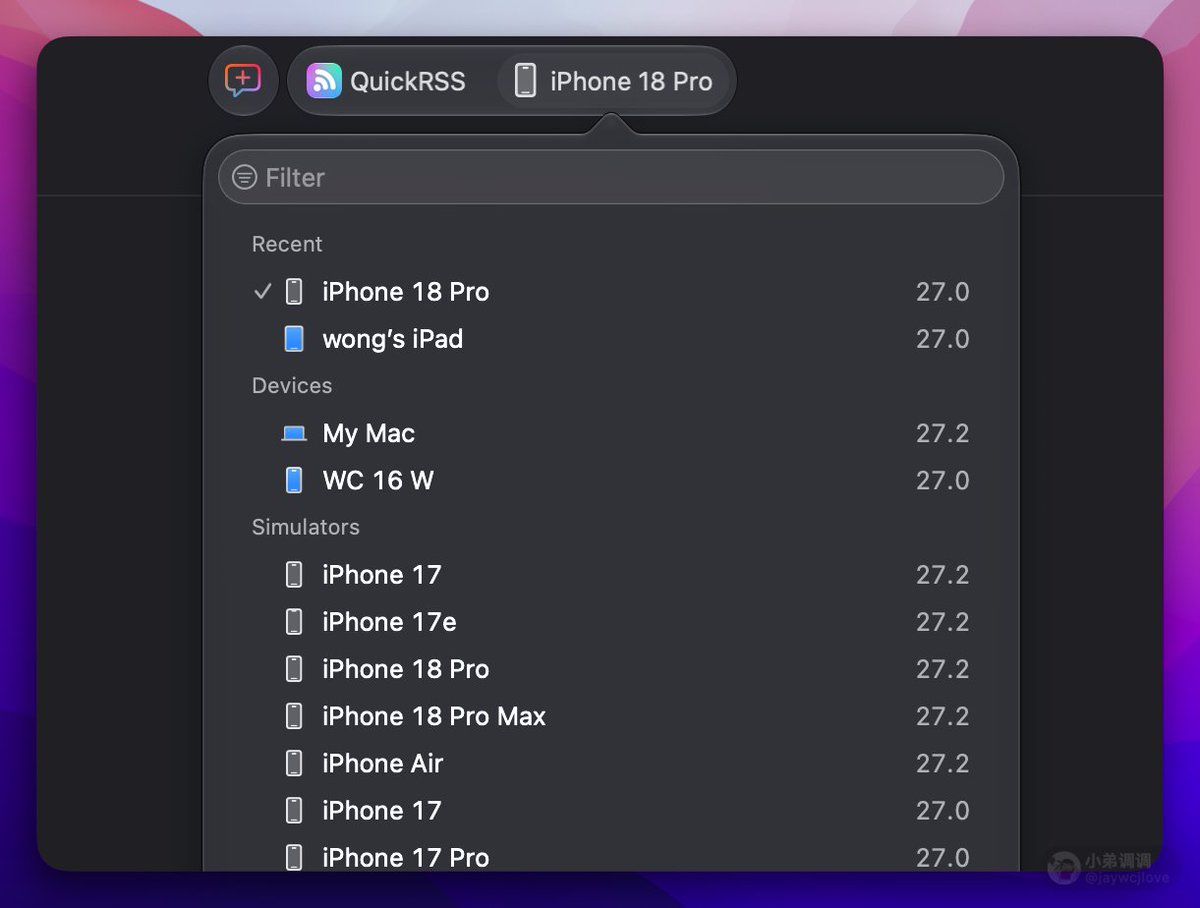Click the phone icon beside iPhone 17e
The width and height of the screenshot is (1200, 908).
294,622
